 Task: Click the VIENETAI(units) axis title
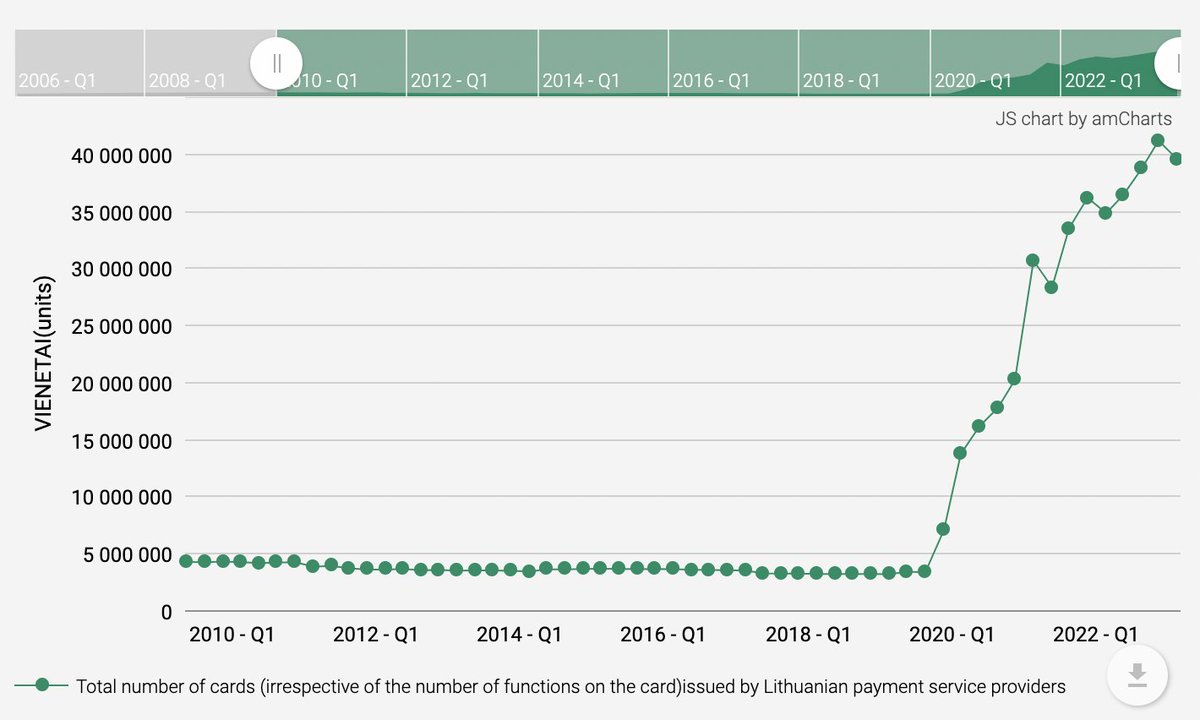tap(42, 353)
